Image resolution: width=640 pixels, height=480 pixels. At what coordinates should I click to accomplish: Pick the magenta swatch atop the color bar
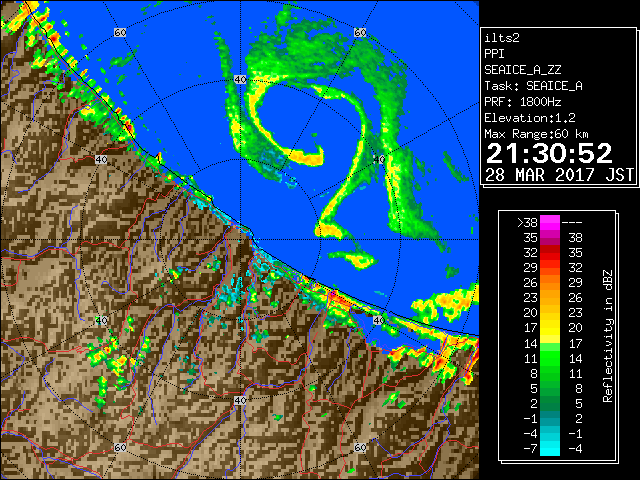coord(550,222)
